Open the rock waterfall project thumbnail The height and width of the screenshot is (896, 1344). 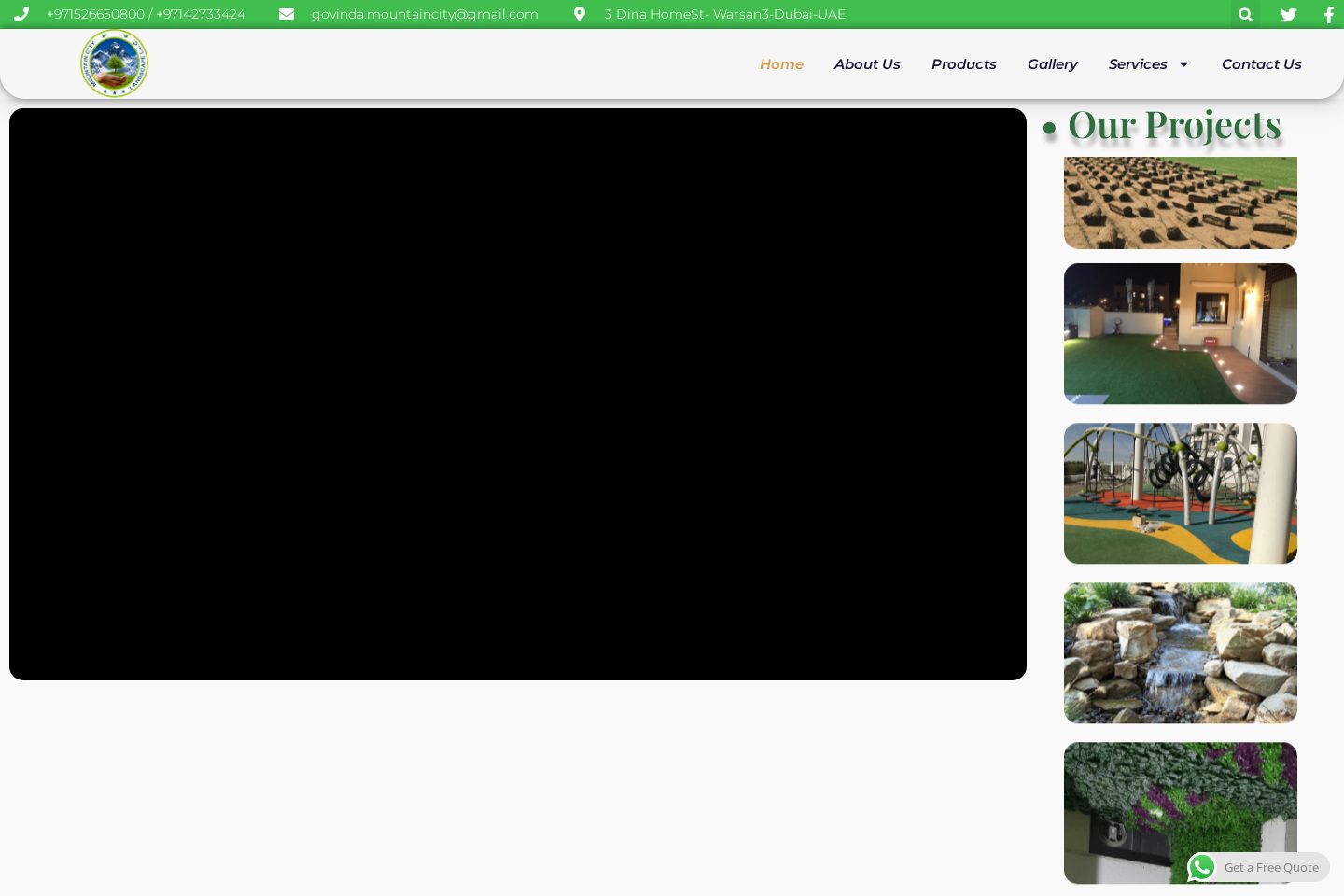[x=1181, y=653]
